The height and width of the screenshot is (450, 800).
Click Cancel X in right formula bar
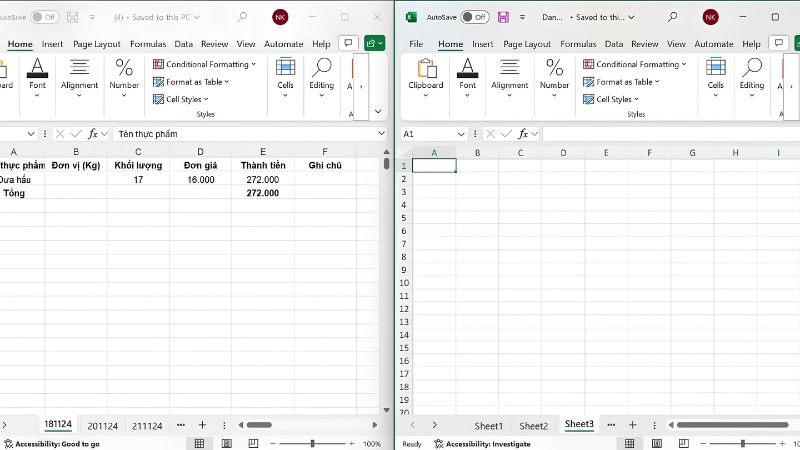click(x=490, y=134)
